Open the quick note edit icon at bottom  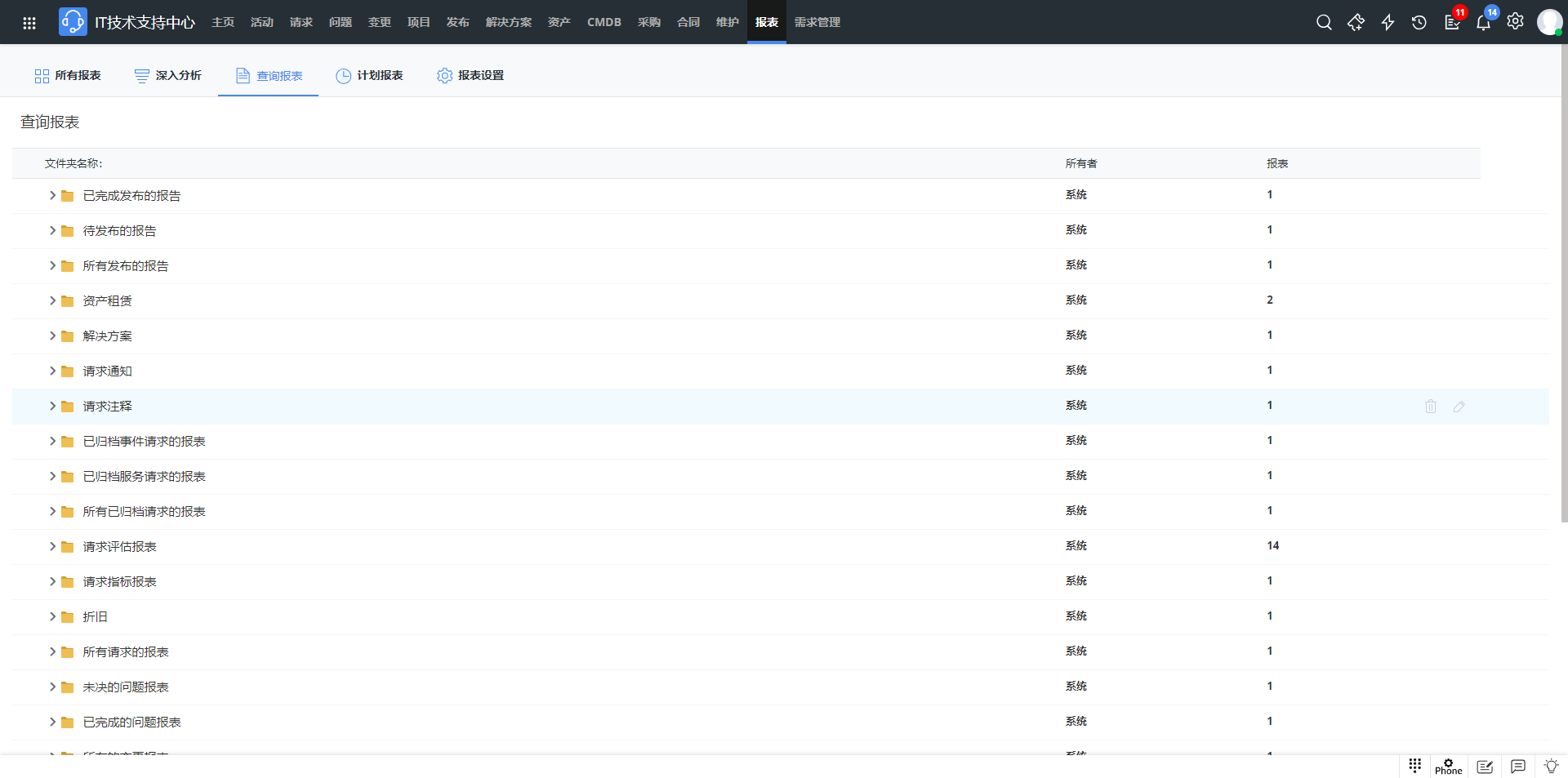point(1485,767)
